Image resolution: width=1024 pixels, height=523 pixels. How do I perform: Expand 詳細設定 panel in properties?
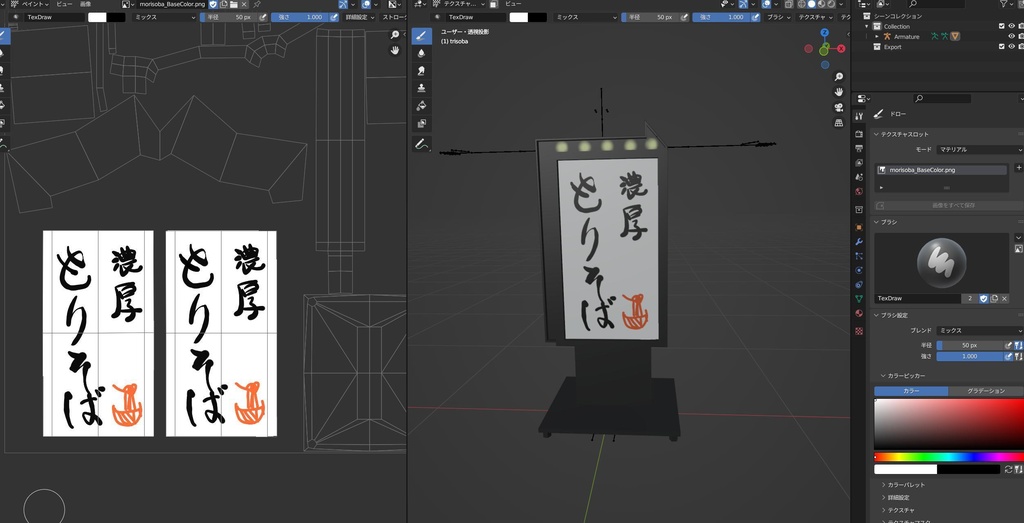(898, 497)
